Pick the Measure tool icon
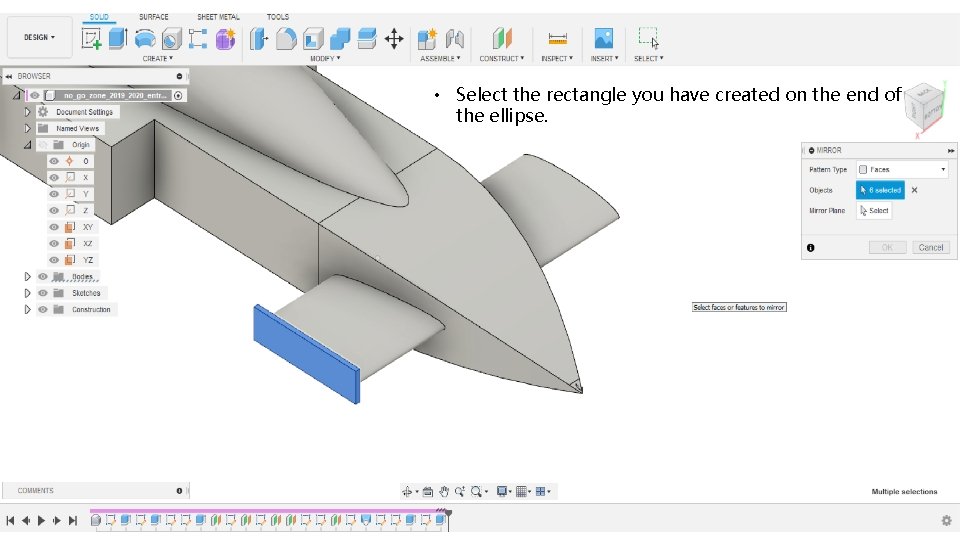The height and width of the screenshot is (540, 960). pos(557,39)
